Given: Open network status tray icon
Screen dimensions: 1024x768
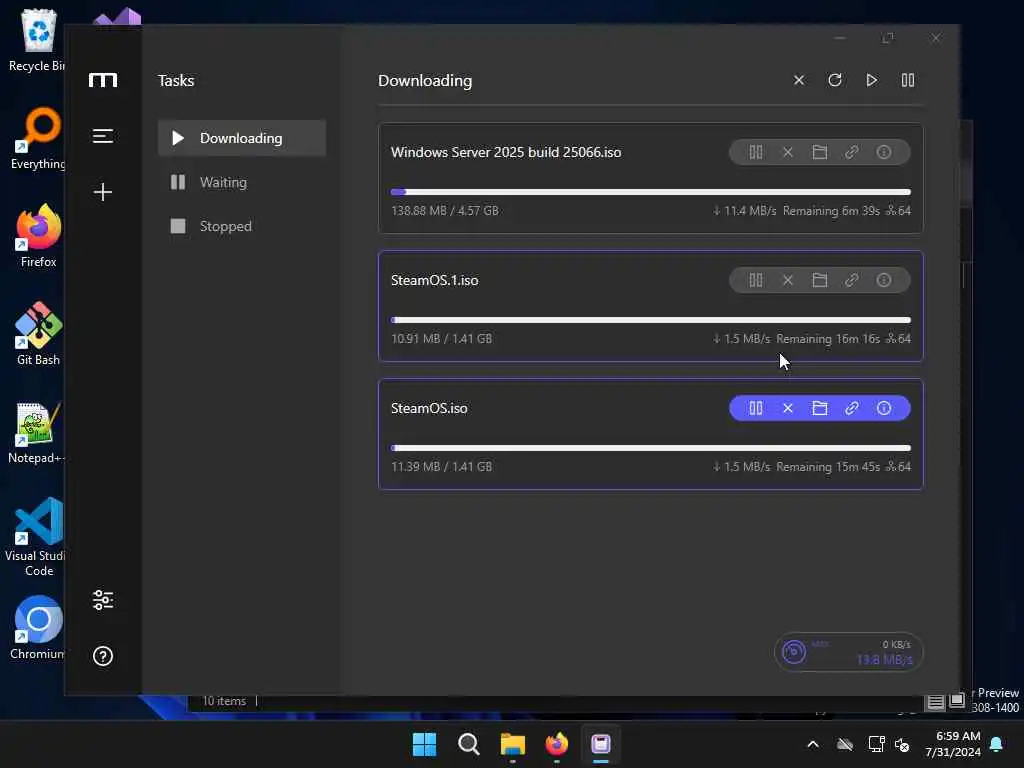Looking at the screenshot, I should [x=876, y=744].
